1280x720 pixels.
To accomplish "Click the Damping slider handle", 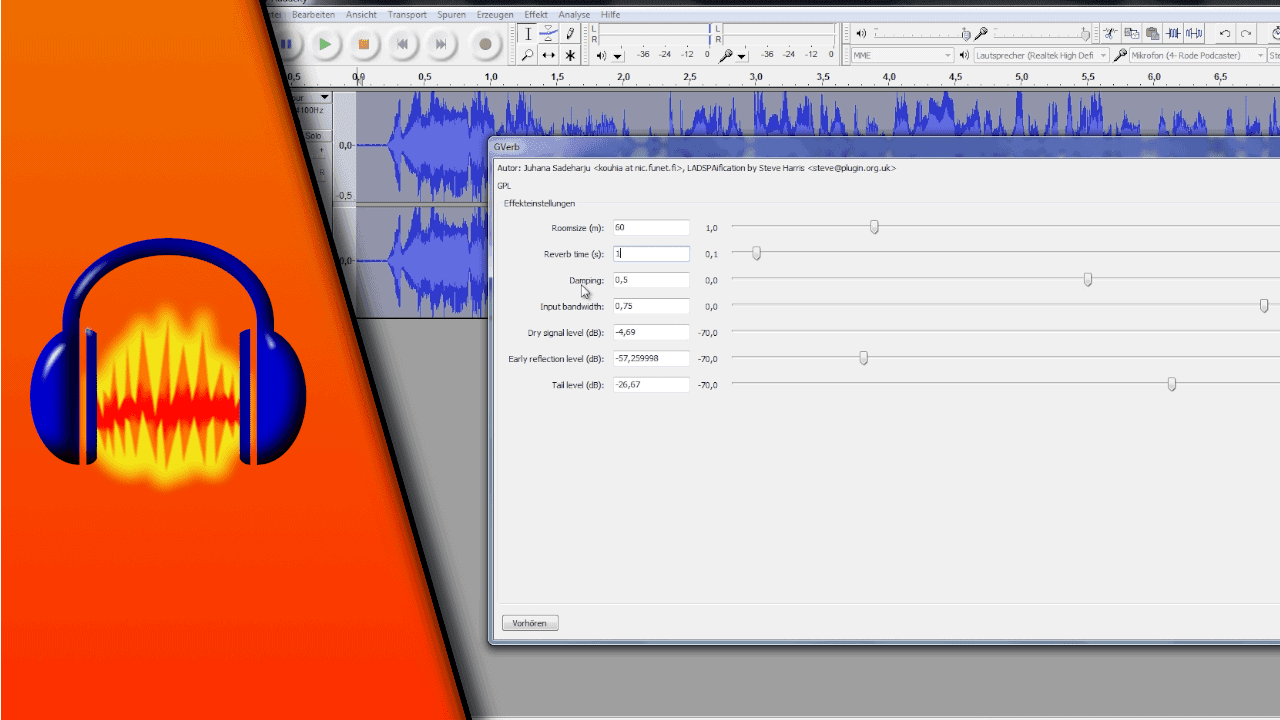I will pos(1088,279).
